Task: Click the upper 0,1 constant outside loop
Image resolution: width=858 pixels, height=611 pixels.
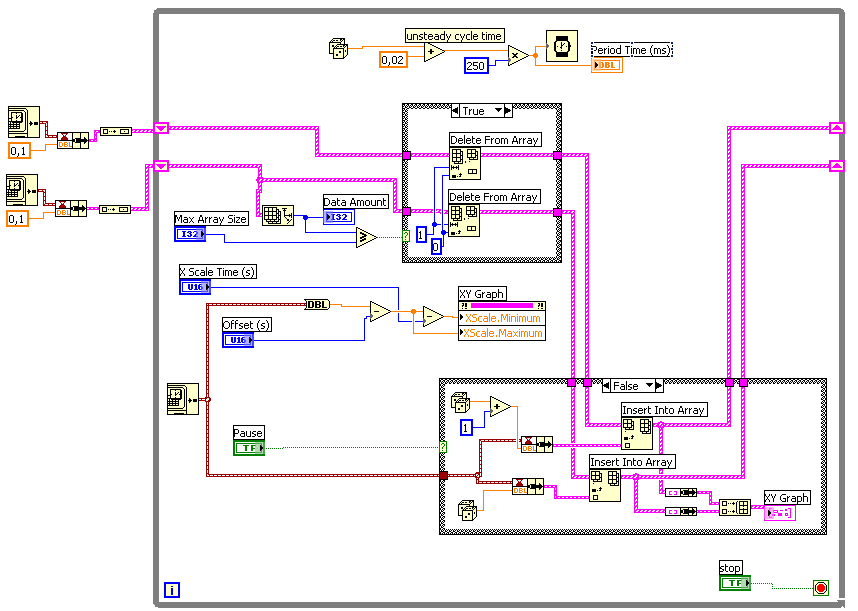Action: (19, 151)
